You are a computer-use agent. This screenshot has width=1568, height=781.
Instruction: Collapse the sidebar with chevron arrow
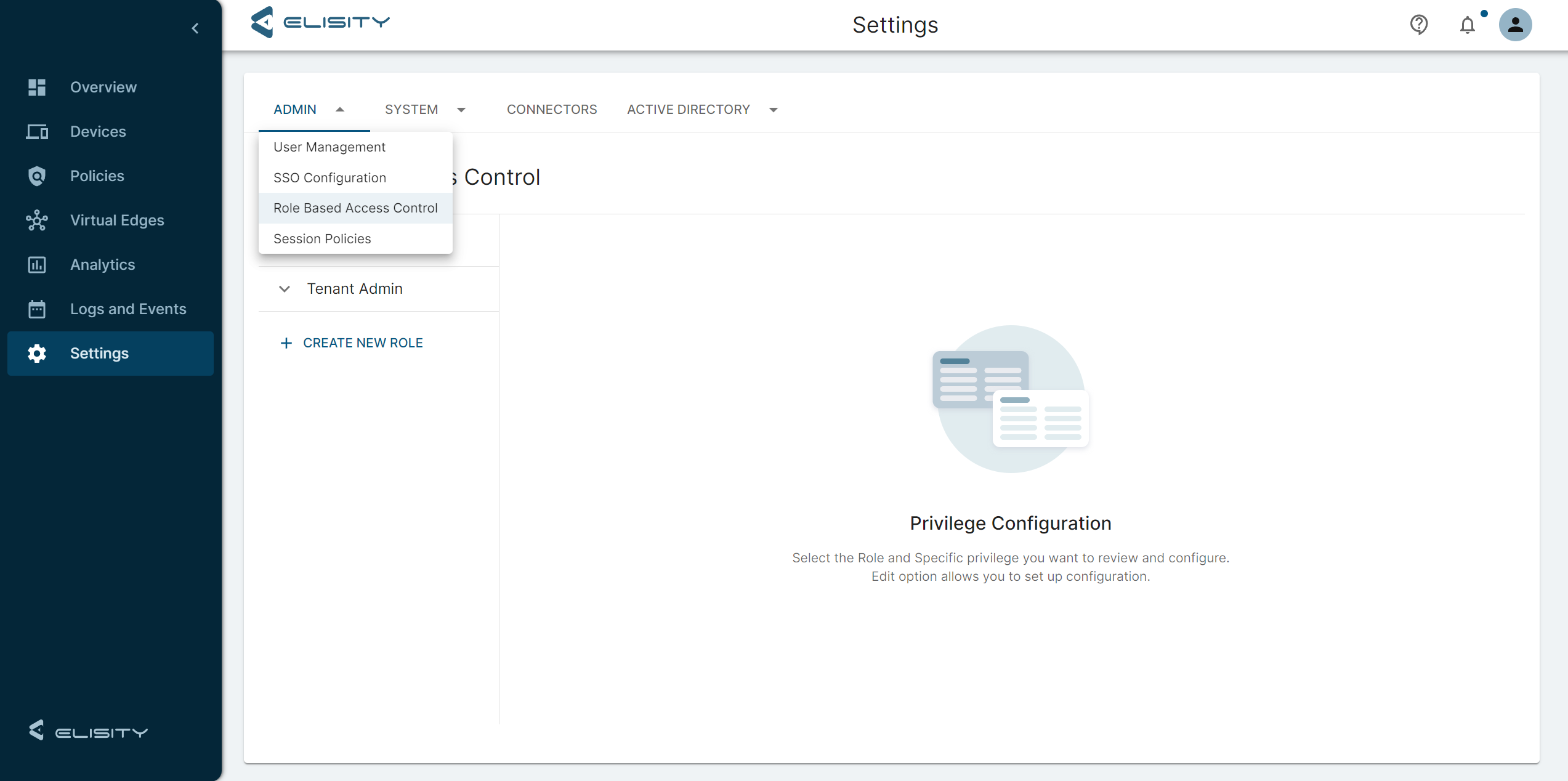[195, 28]
